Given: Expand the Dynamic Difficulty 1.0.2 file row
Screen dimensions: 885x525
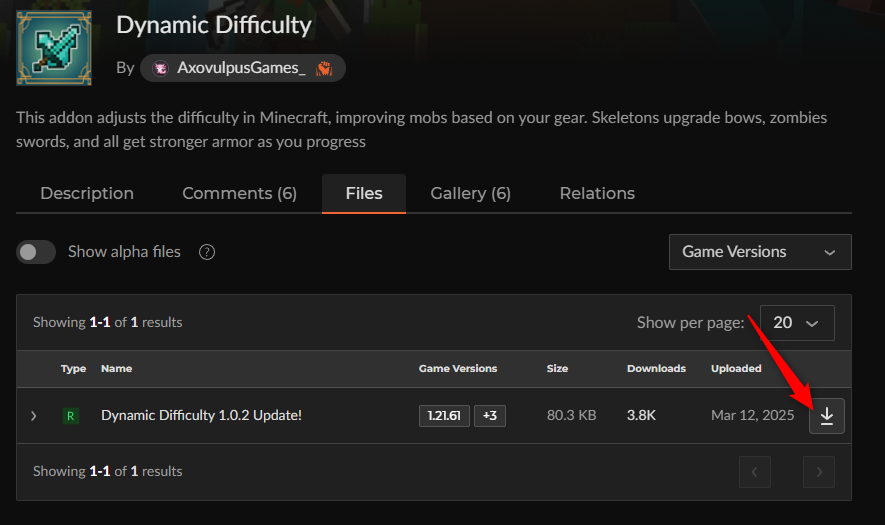Looking at the screenshot, I should coord(34,416).
